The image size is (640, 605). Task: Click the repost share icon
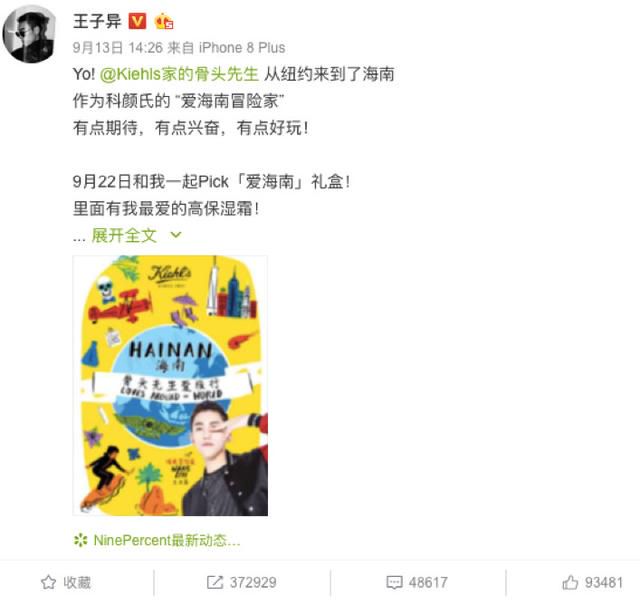[x=215, y=582]
